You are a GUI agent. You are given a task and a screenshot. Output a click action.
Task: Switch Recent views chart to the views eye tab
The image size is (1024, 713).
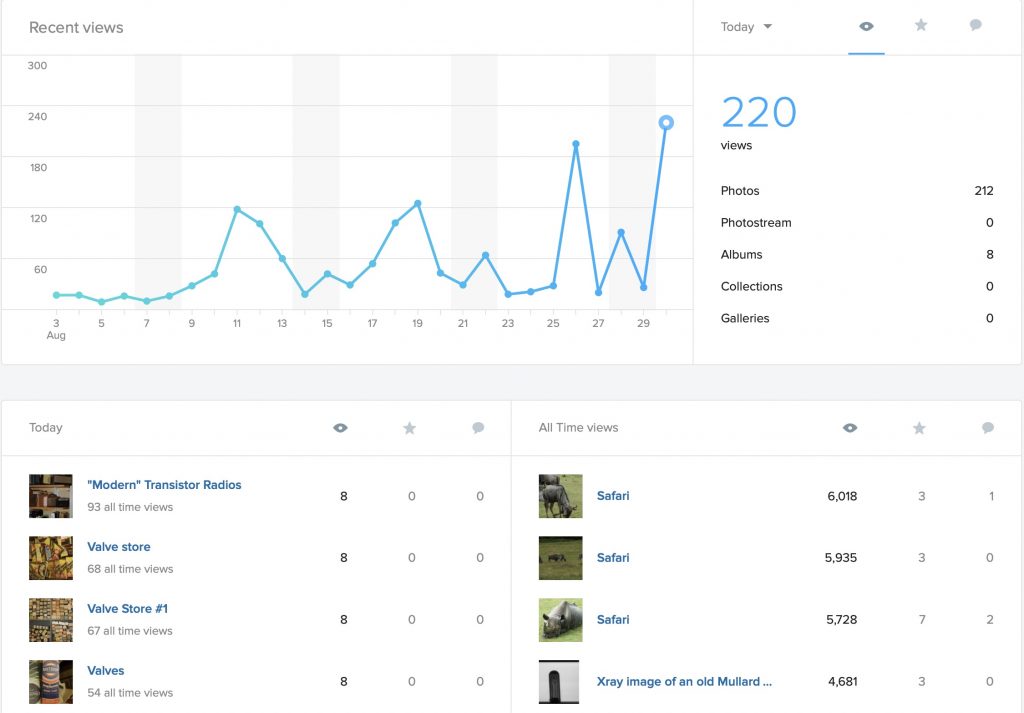click(866, 27)
